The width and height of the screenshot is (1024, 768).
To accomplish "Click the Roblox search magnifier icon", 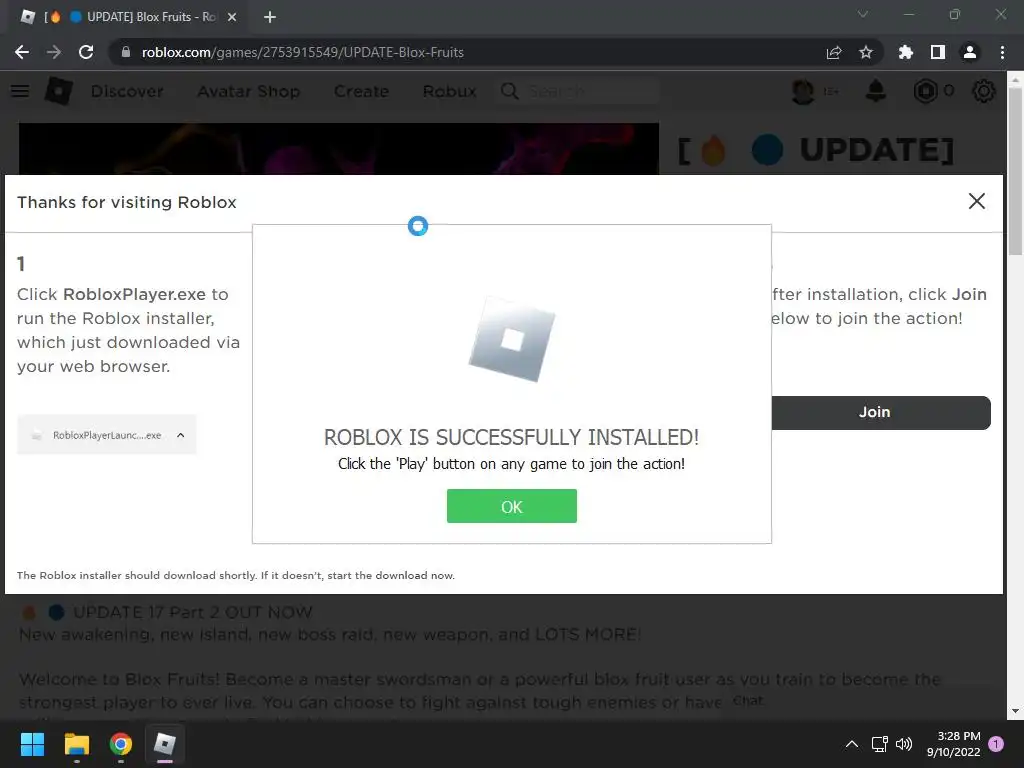I will [x=510, y=91].
